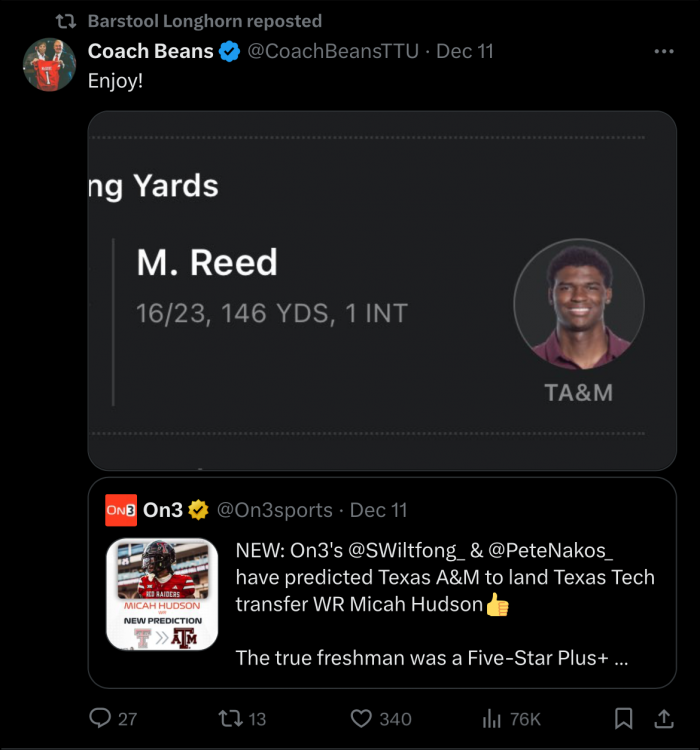Image resolution: width=700 pixels, height=750 pixels.
Task: Bookmark this post
Action: click(x=623, y=718)
